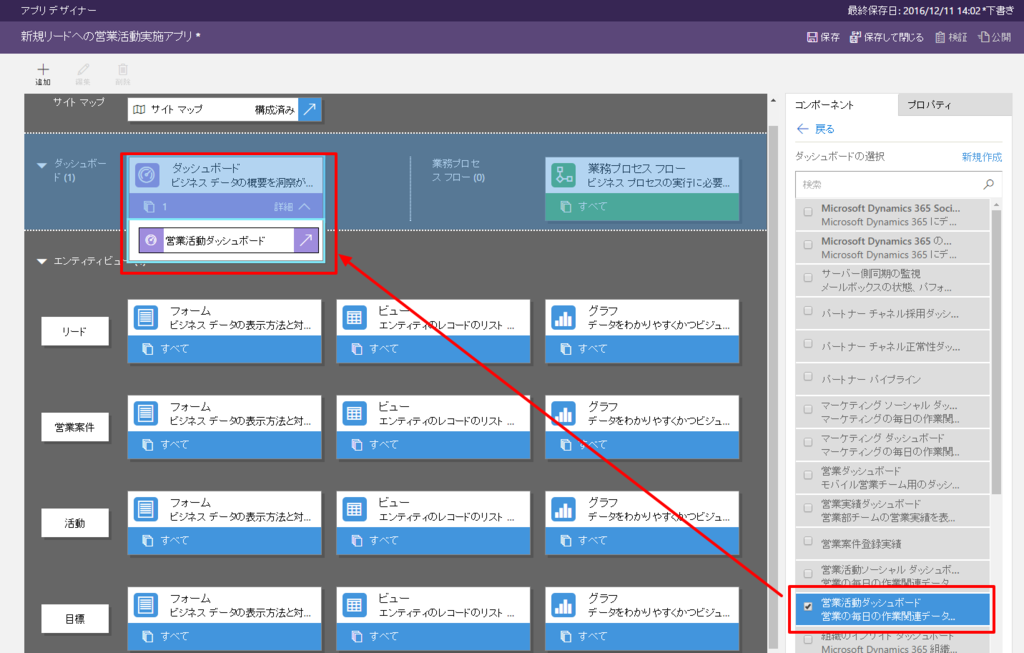Click the 新規作成 link
Viewport: 1024px width, 653px height.
(982, 157)
